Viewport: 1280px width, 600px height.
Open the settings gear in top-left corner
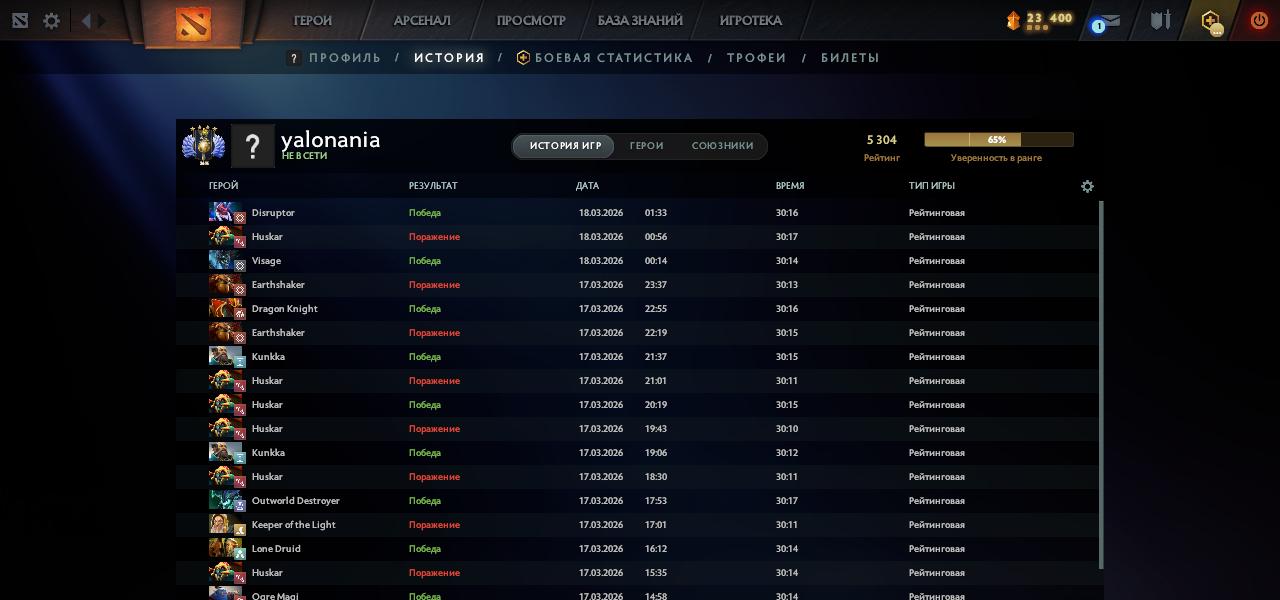(x=51, y=20)
